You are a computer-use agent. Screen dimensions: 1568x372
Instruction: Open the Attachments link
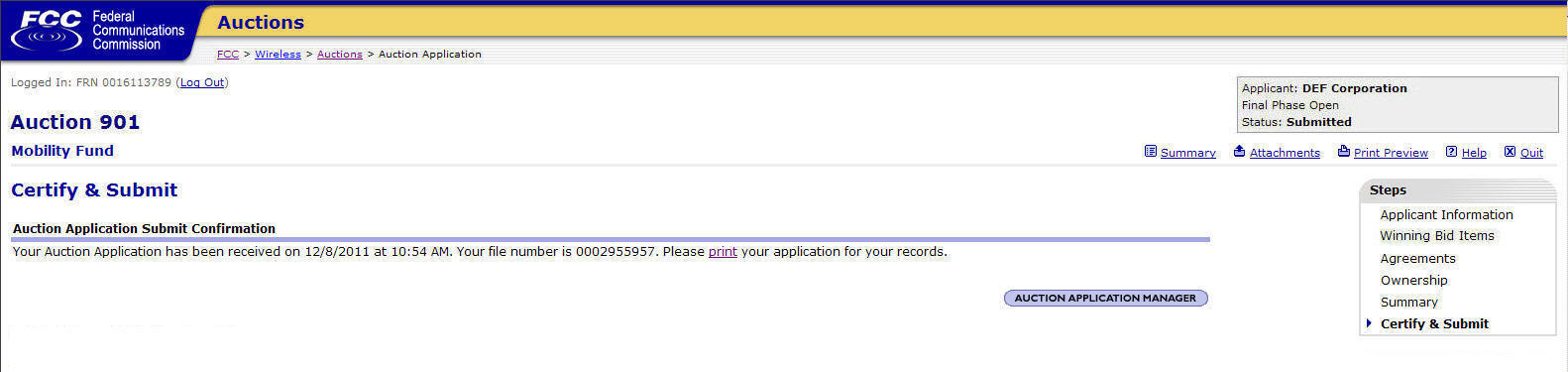[1285, 153]
